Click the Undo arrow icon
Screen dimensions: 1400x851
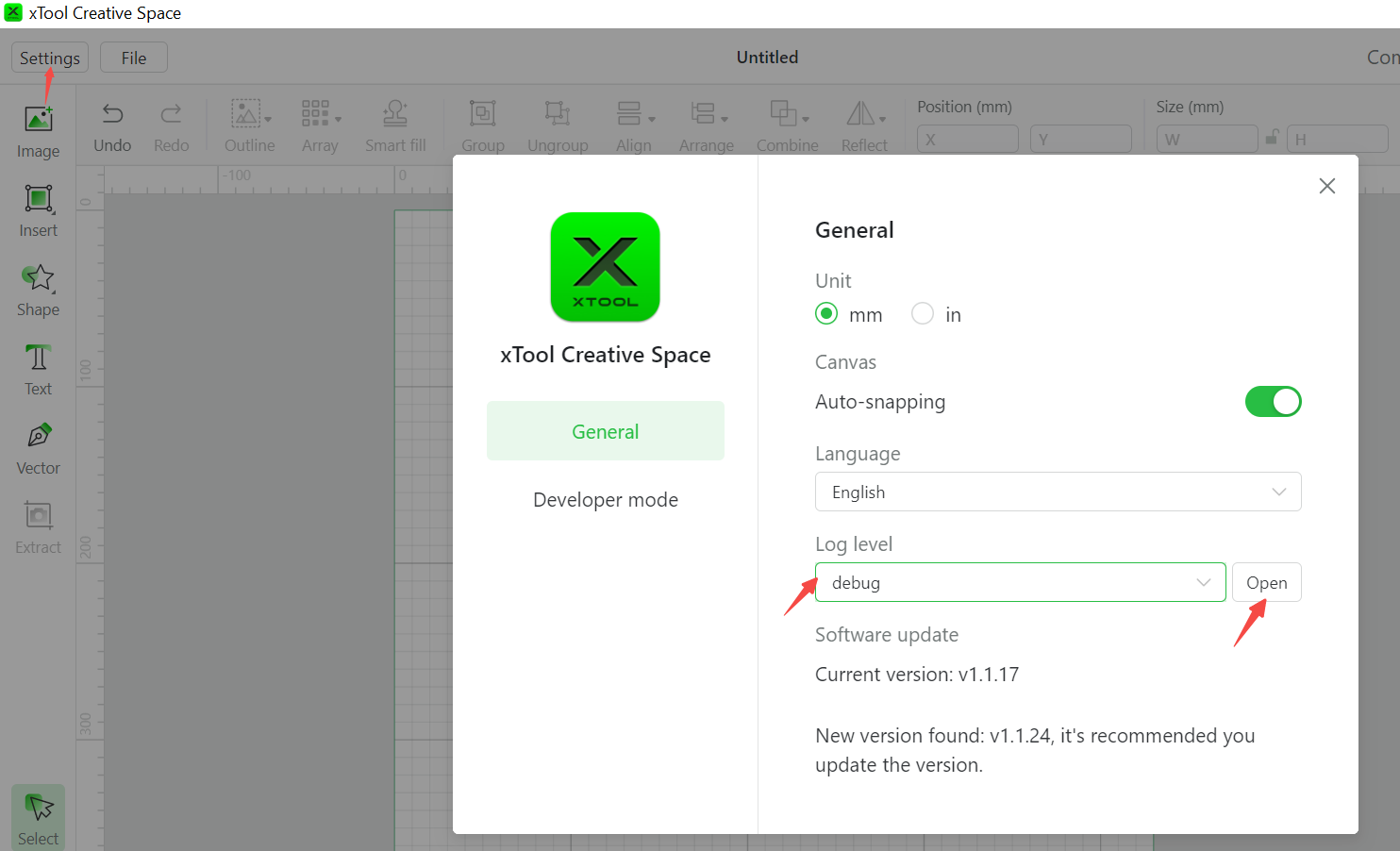click(x=112, y=114)
